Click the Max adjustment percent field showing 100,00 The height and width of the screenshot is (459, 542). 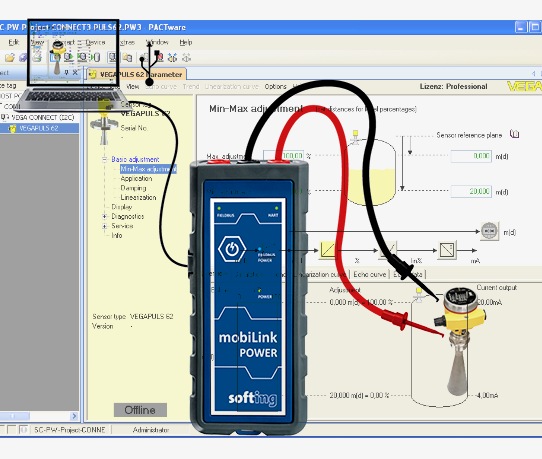click(x=284, y=156)
